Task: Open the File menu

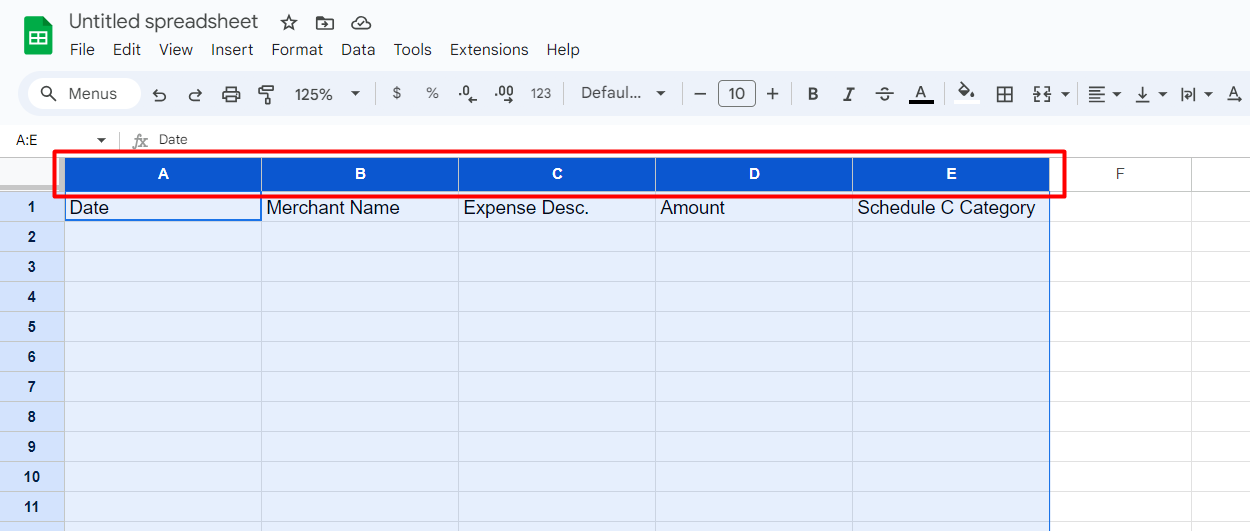Action: point(82,49)
